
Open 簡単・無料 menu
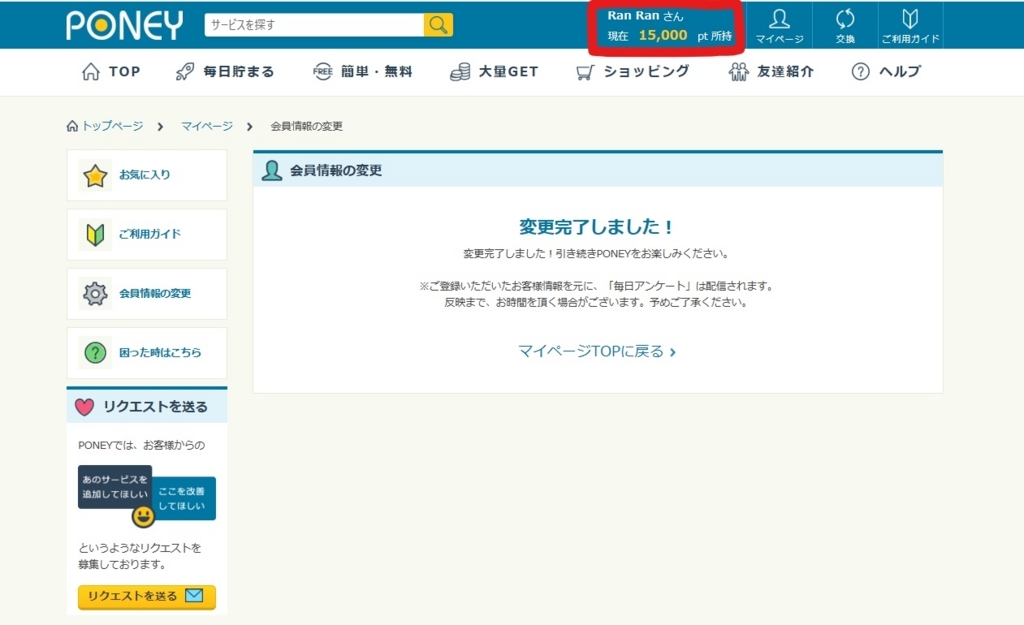376,71
